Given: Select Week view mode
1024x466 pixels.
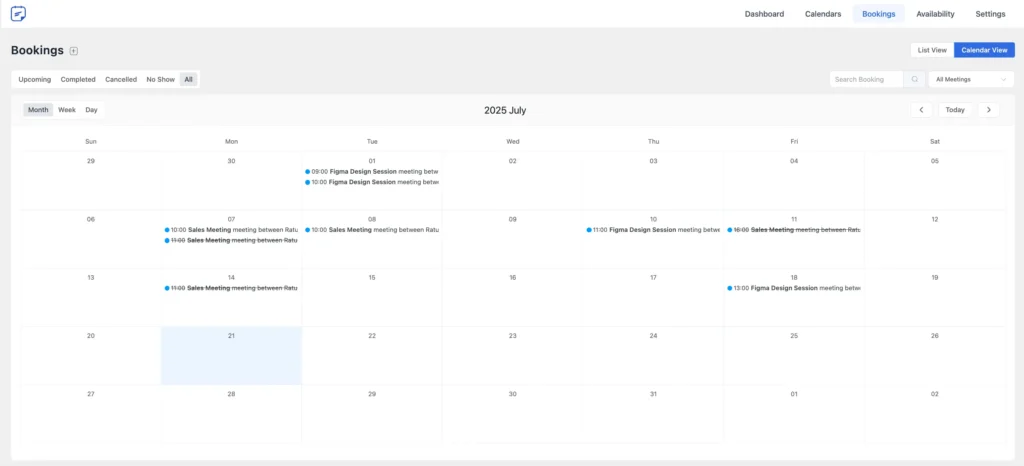Looking at the screenshot, I should [67, 110].
